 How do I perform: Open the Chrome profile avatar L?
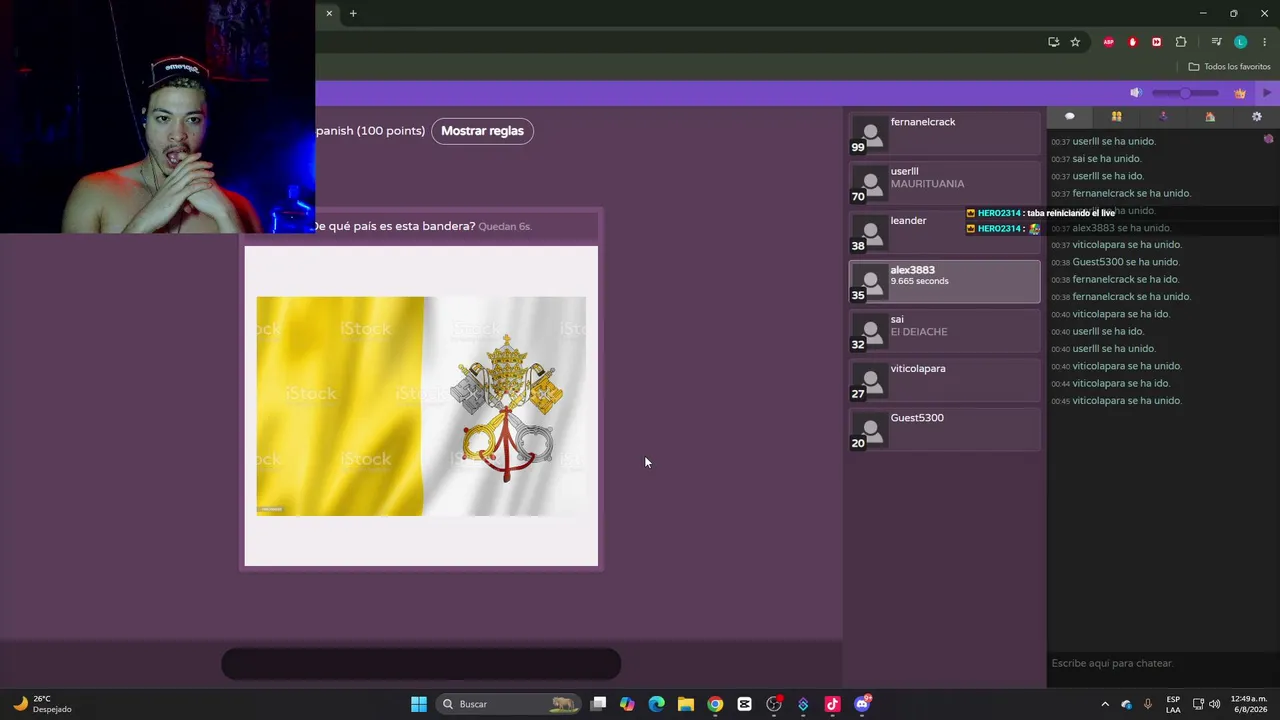tap(1240, 42)
